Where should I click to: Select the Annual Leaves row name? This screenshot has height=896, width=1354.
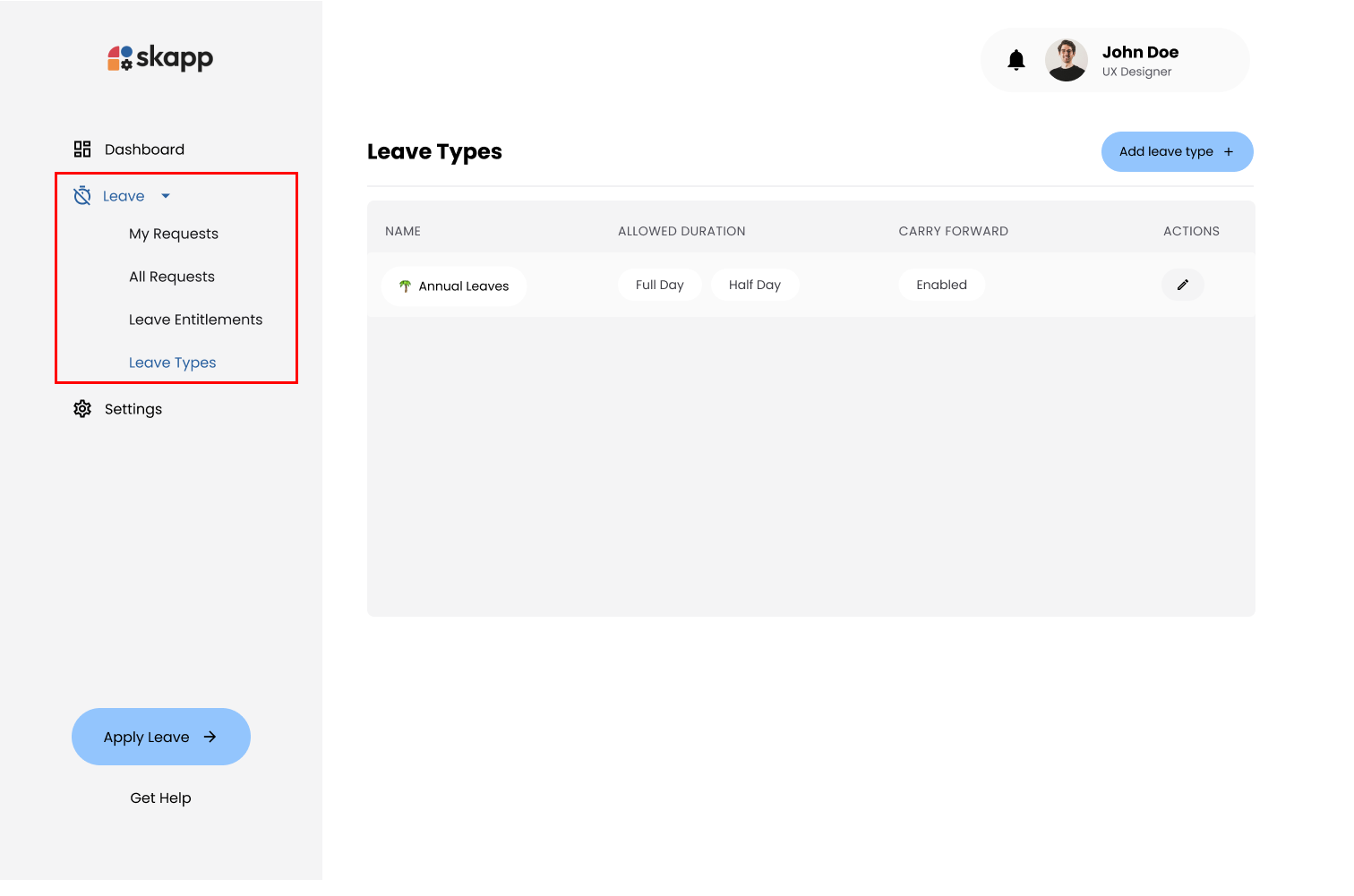[x=463, y=286]
